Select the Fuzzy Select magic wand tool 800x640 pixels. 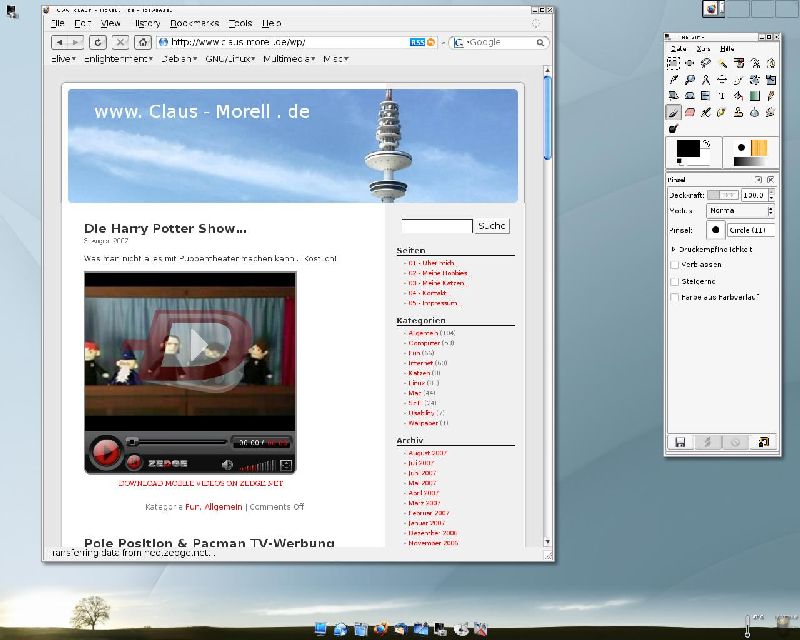tap(722, 63)
